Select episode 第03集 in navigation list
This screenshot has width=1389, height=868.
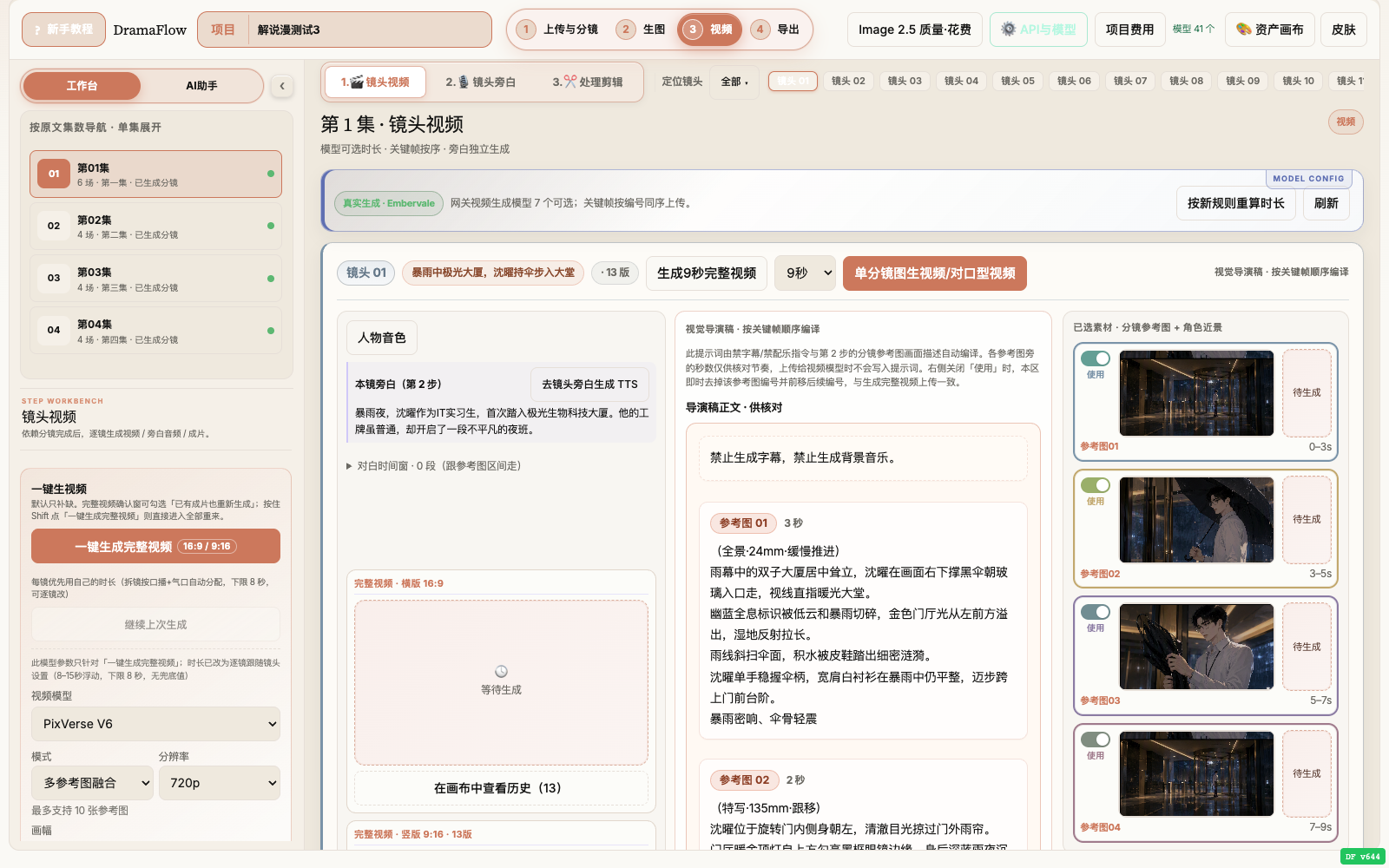156,278
